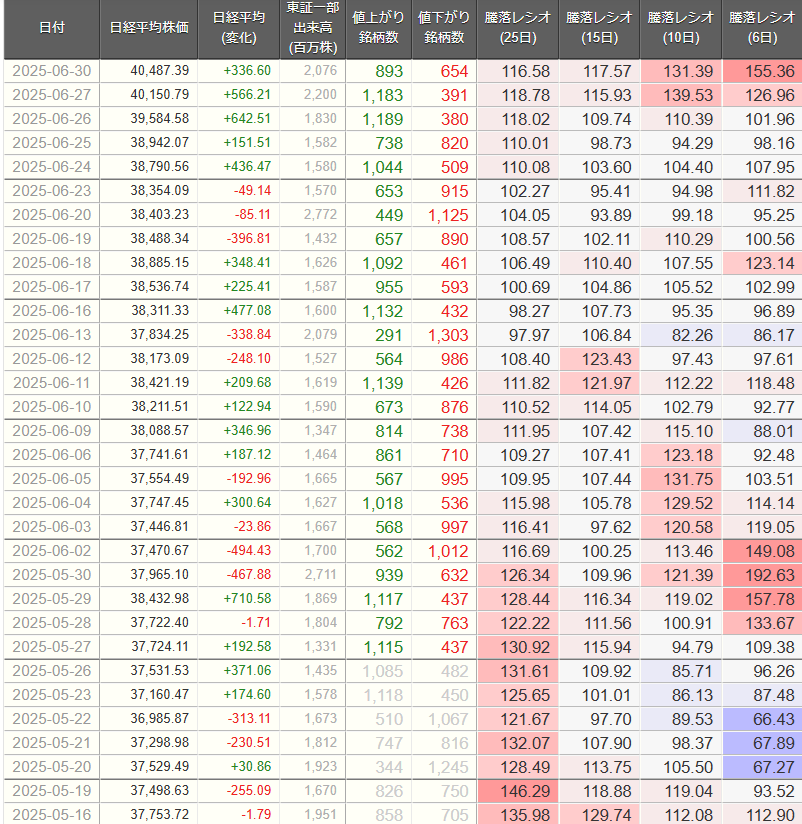Click the 6-day ratio cell 155.36
The image size is (802, 824).
762,71
